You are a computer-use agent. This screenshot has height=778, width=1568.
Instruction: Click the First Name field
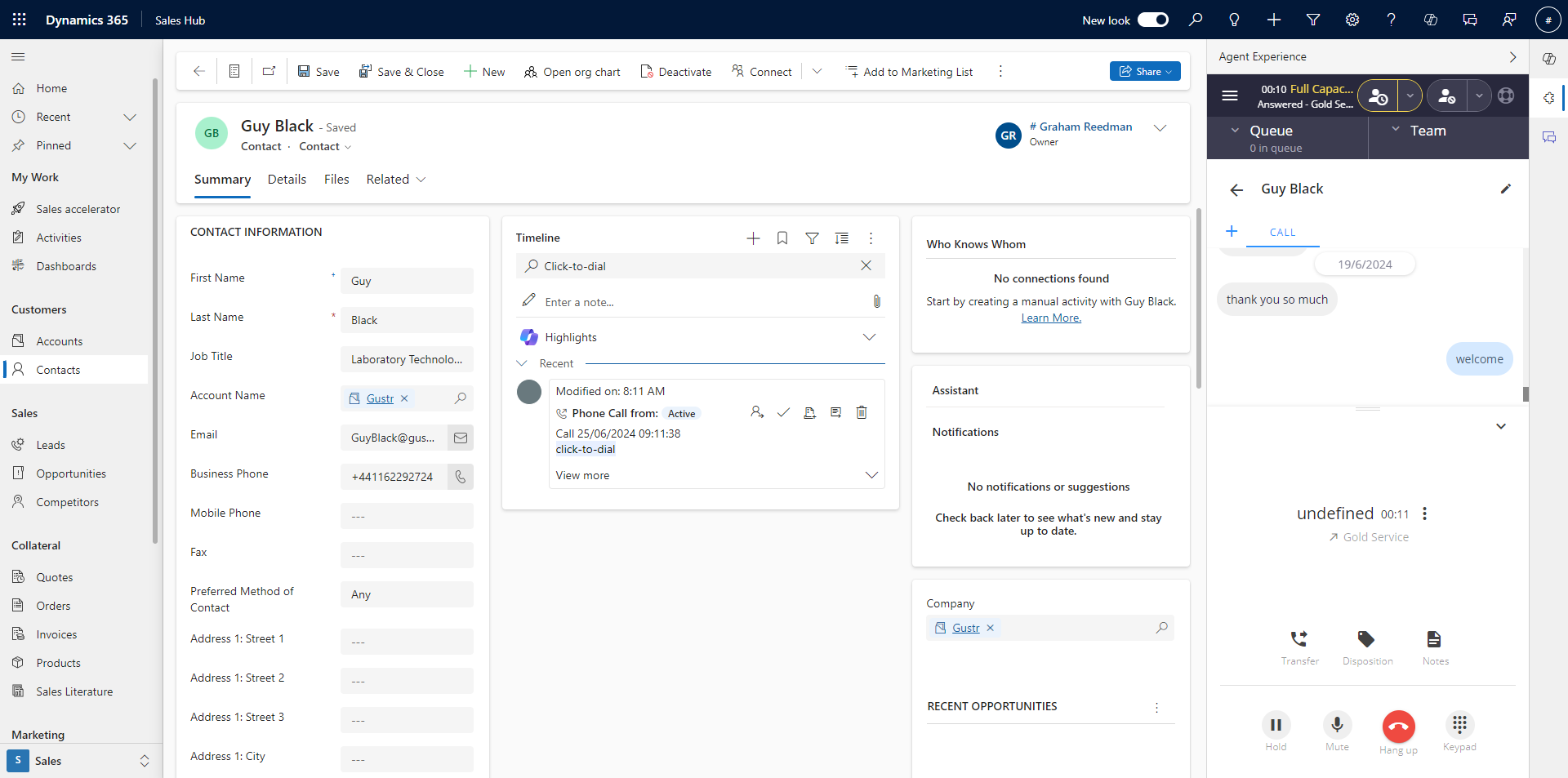click(x=407, y=281)
